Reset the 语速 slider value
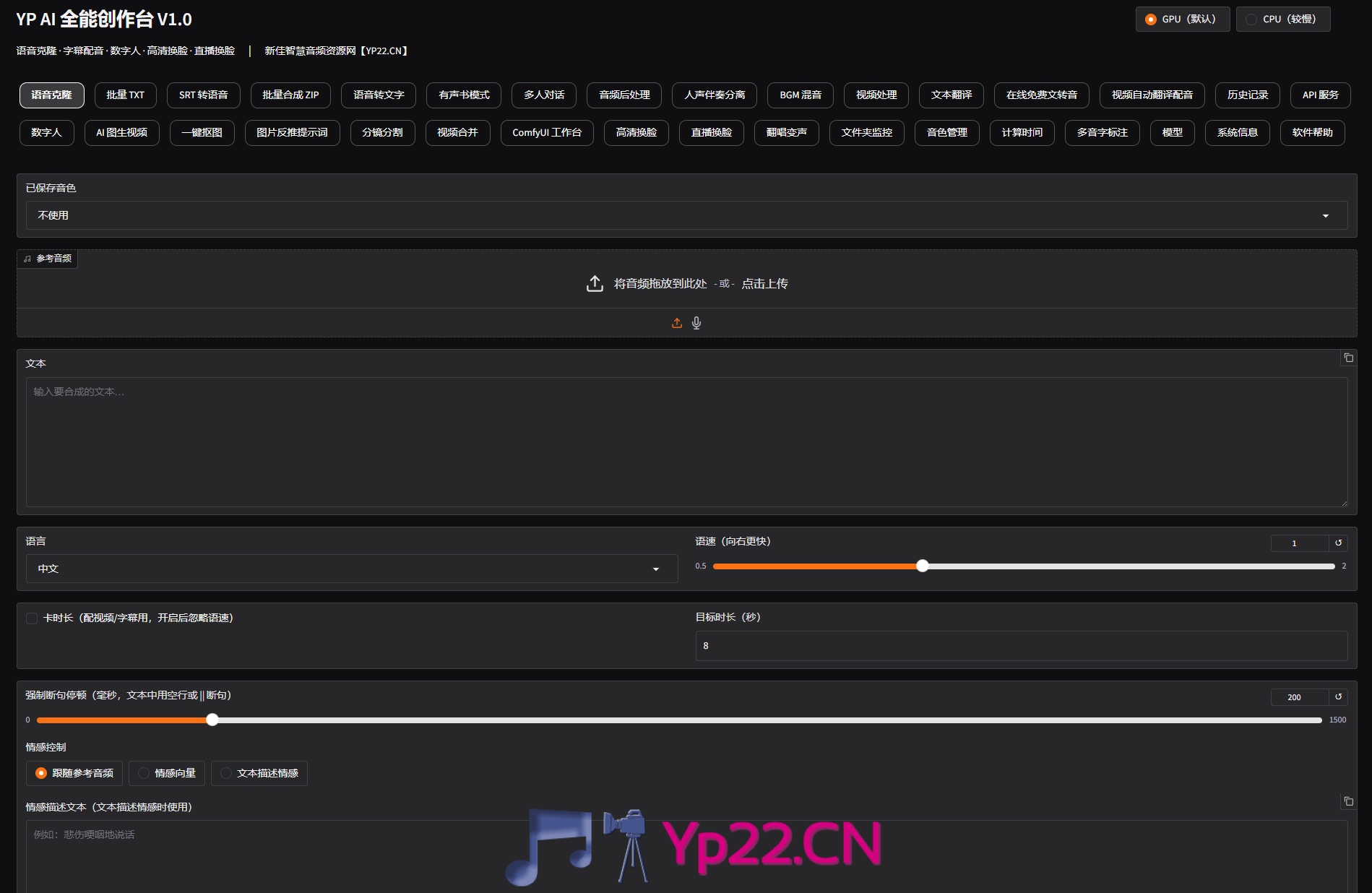Image resolution: width=1372 pixels, height=893 pixels. (x=1339, y=543)
